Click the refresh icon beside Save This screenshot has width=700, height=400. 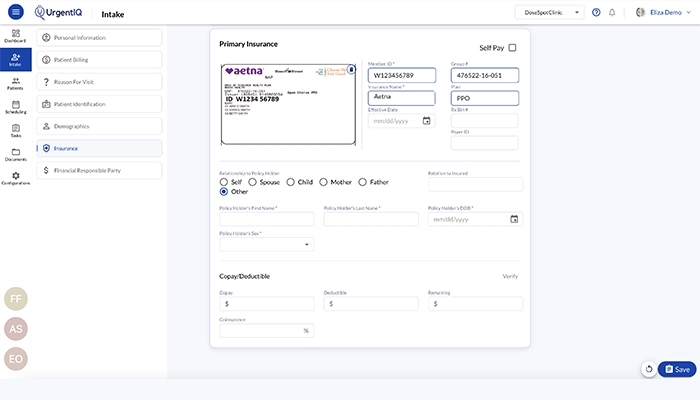[x=649, y=369]
